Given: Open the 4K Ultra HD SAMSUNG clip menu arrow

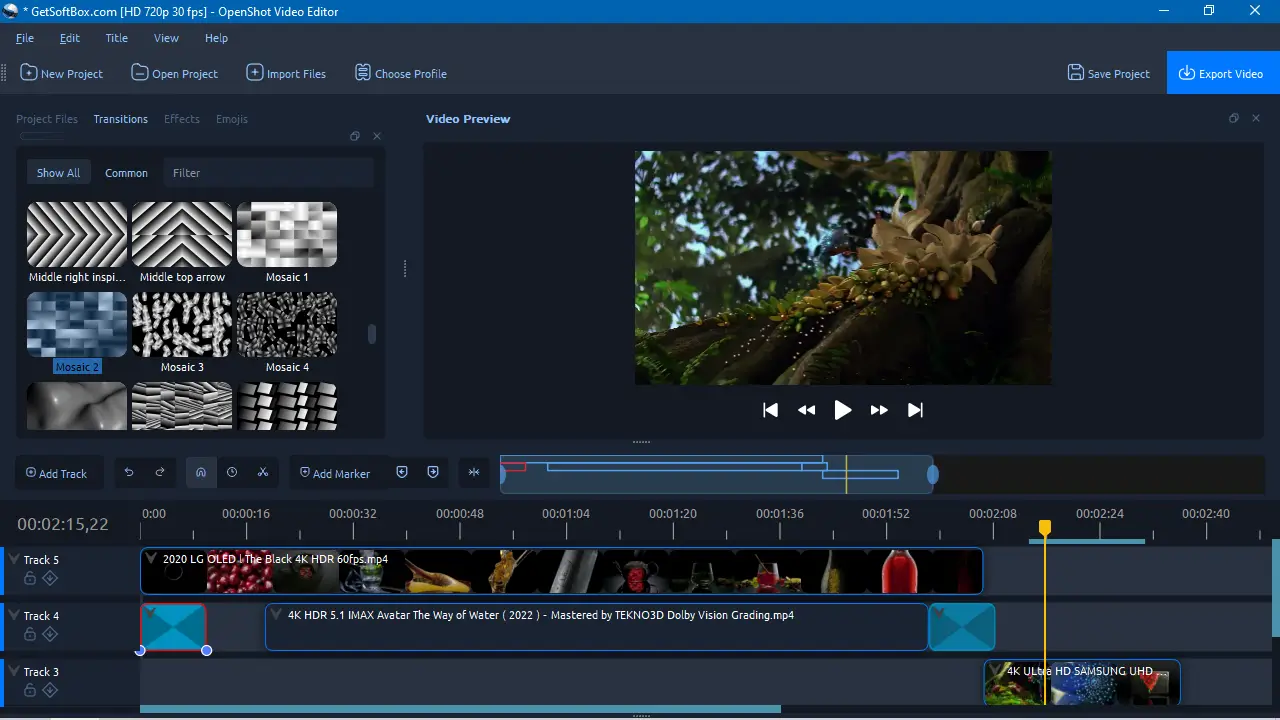Looking at the screenshot, I should pyautogui.click(x=996, y=670).
